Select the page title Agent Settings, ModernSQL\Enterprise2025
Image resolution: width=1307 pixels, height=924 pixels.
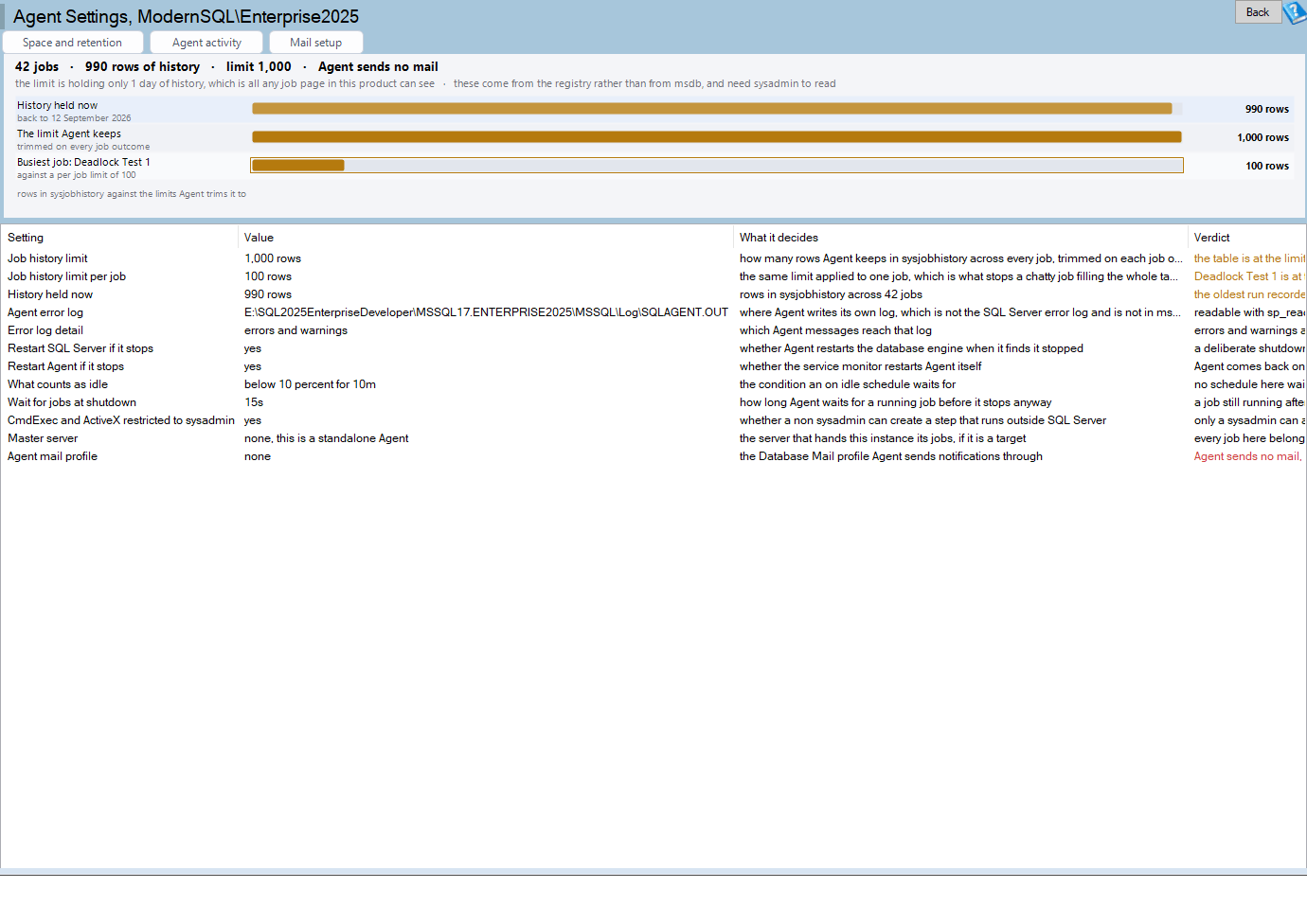coord(186,17)
